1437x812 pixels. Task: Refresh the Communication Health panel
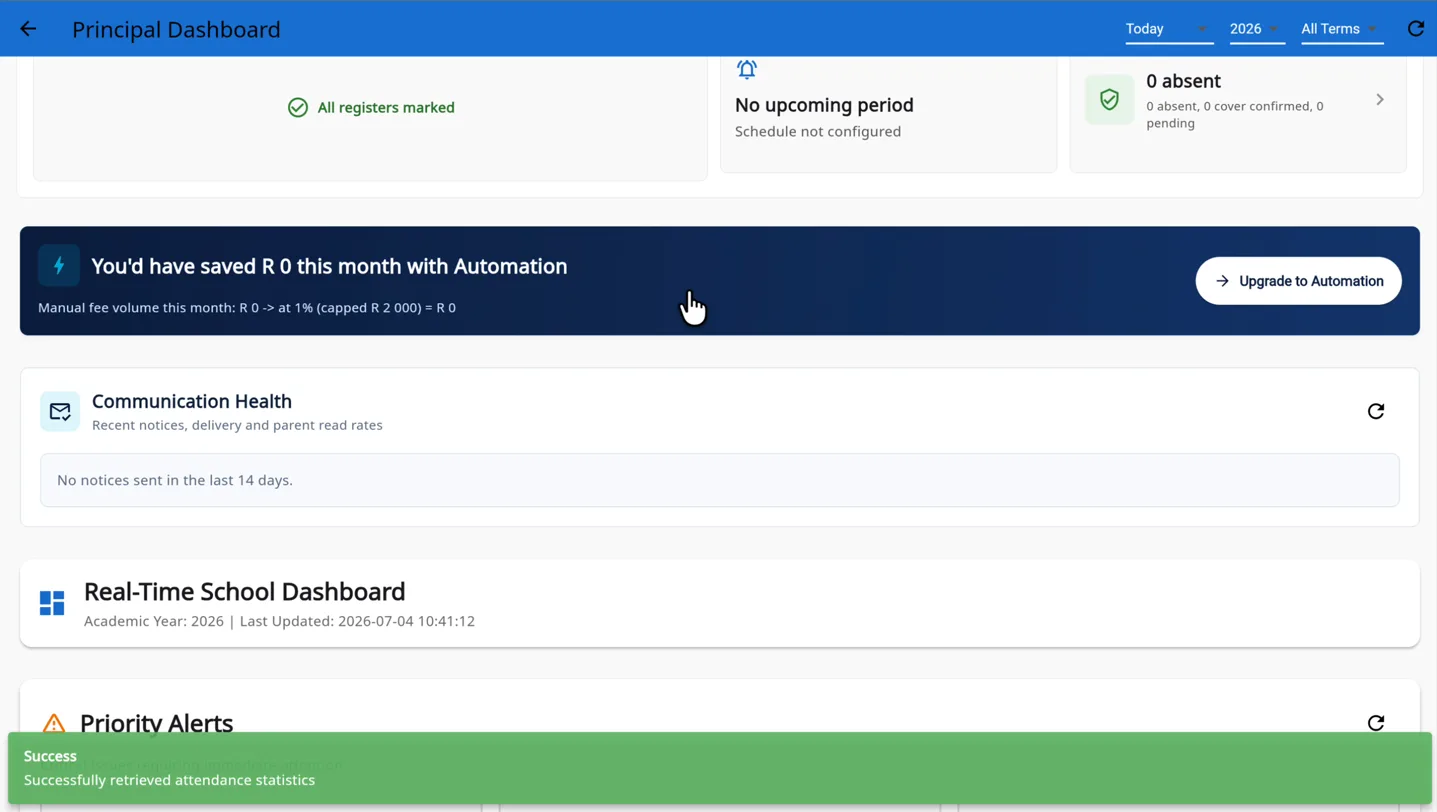(x=1376, y=411)
